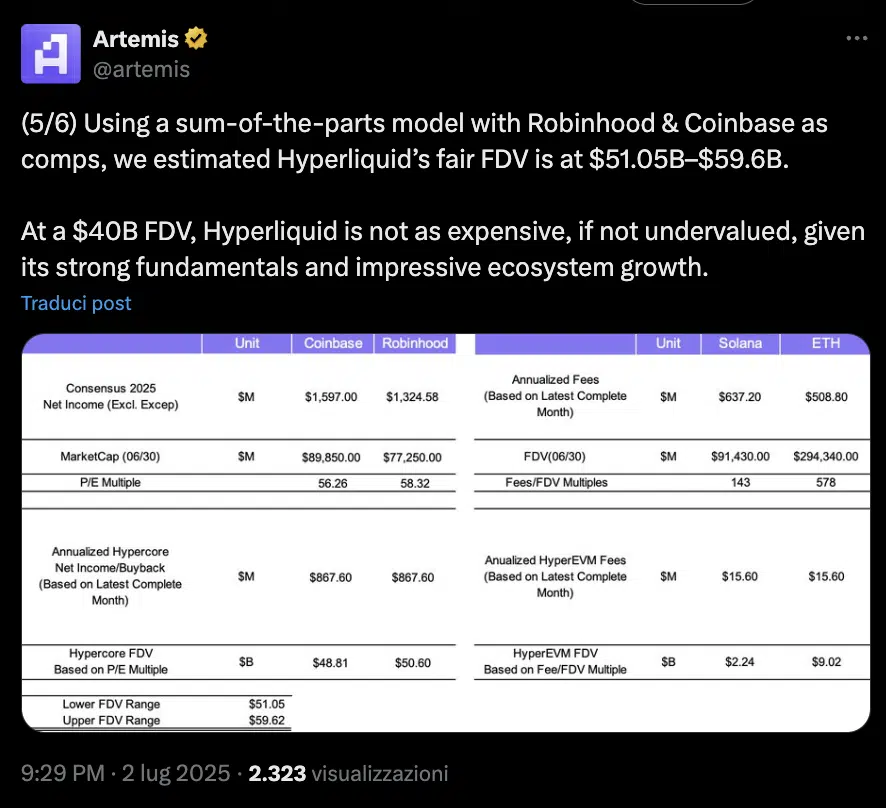Open the Artemis profile avatar
Image resolution: width=886 pixels, height=808 pixels.
pos(51,54)
